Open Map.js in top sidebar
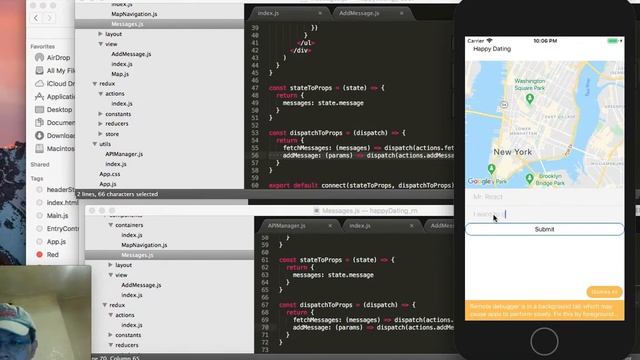Image resolution: width=640 pixels, height=360 pixels. coord(120,74)
